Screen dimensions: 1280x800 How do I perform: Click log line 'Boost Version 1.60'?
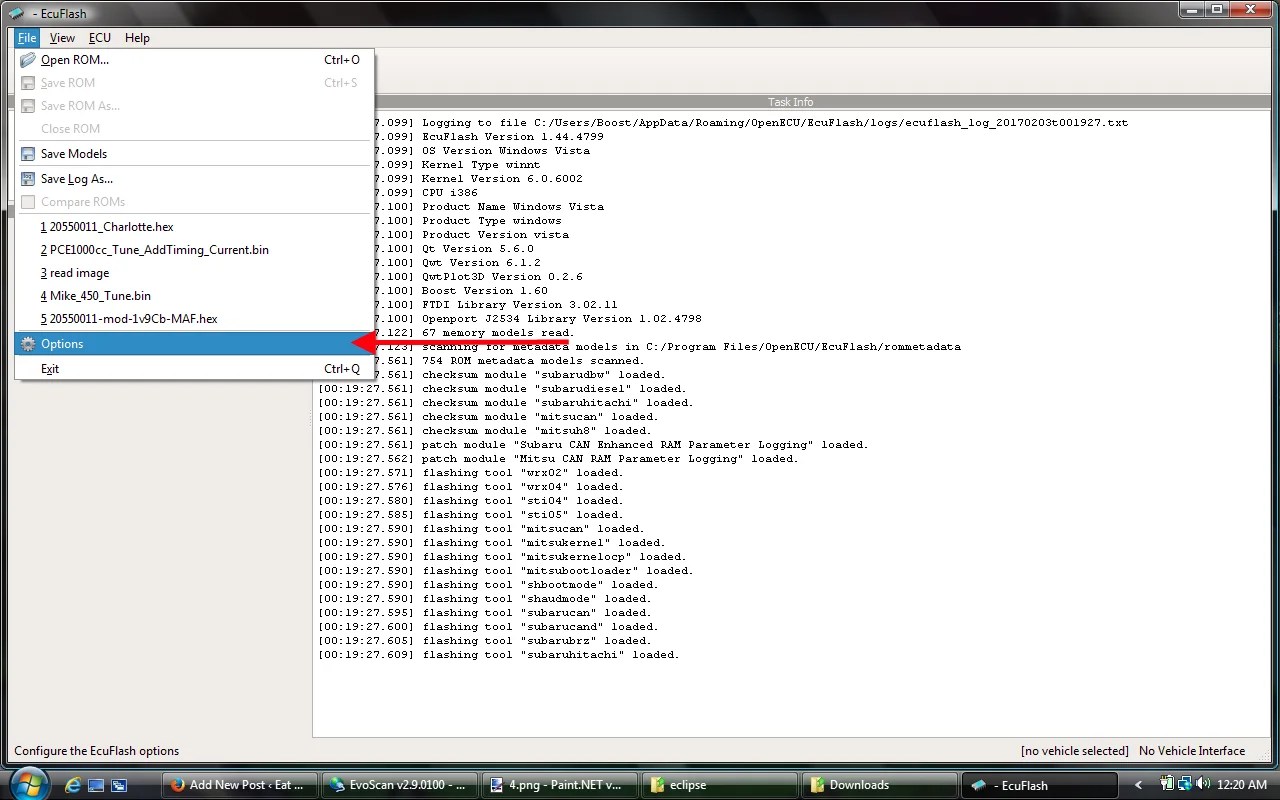click(x=485, y=291)
